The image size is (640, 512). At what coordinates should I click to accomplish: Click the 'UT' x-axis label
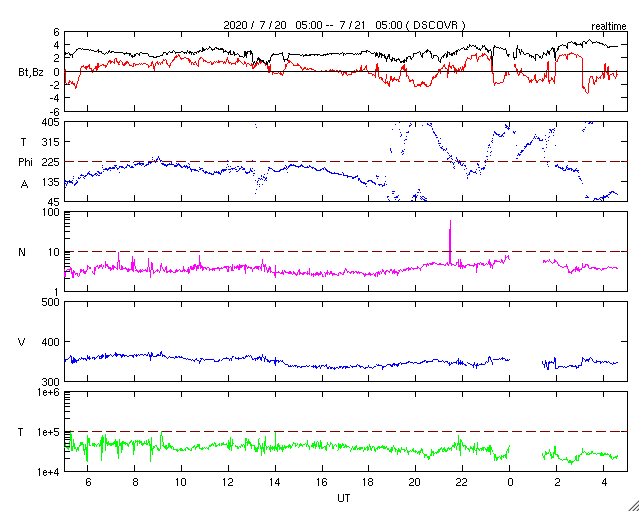[x=344, y=498]
